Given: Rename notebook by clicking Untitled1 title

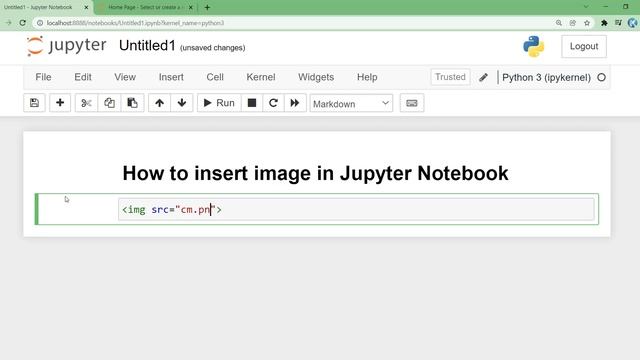Looking at the screenshot, I should click(147, 46).
